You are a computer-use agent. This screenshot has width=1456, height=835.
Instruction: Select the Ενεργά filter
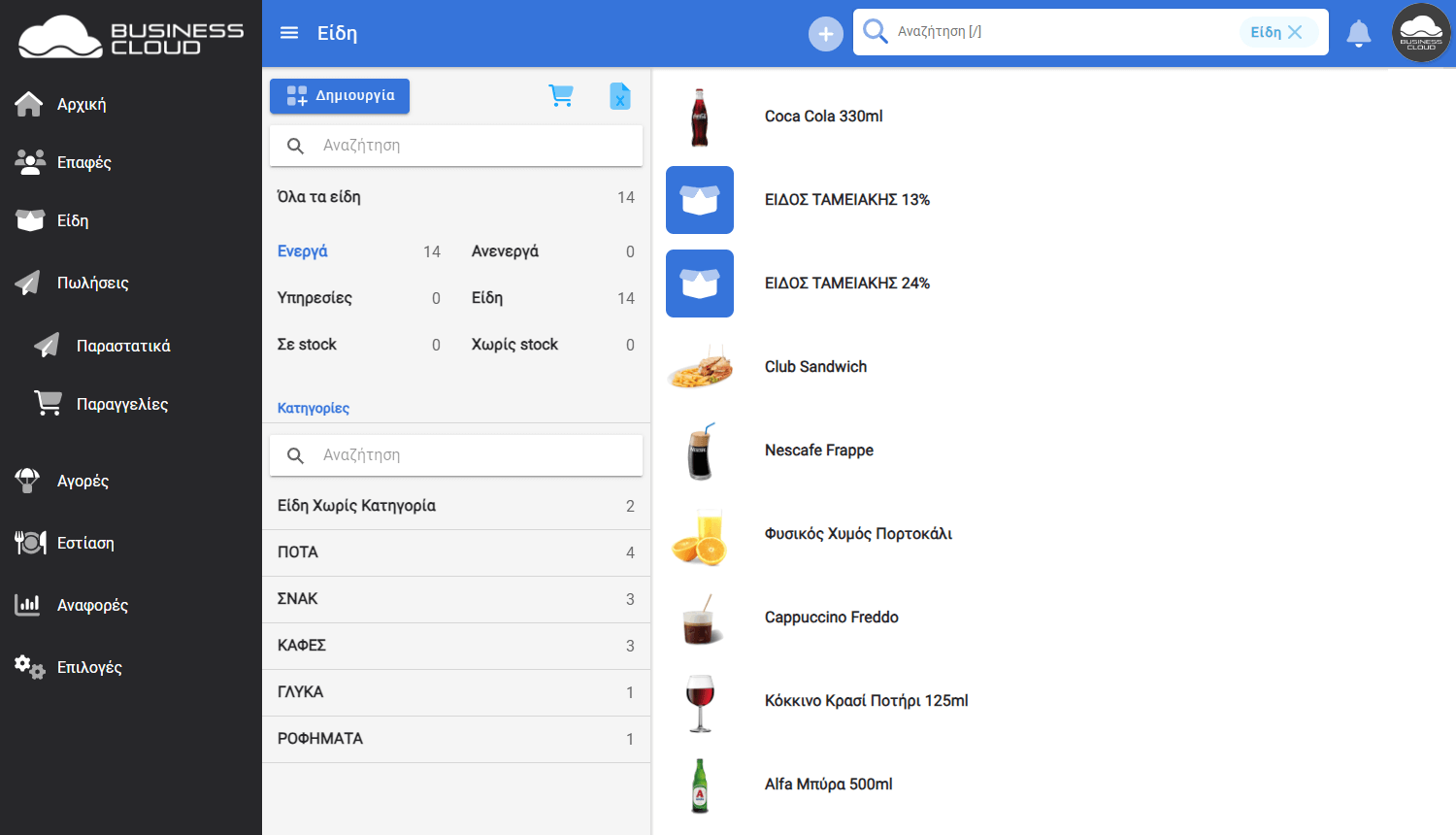359,251
